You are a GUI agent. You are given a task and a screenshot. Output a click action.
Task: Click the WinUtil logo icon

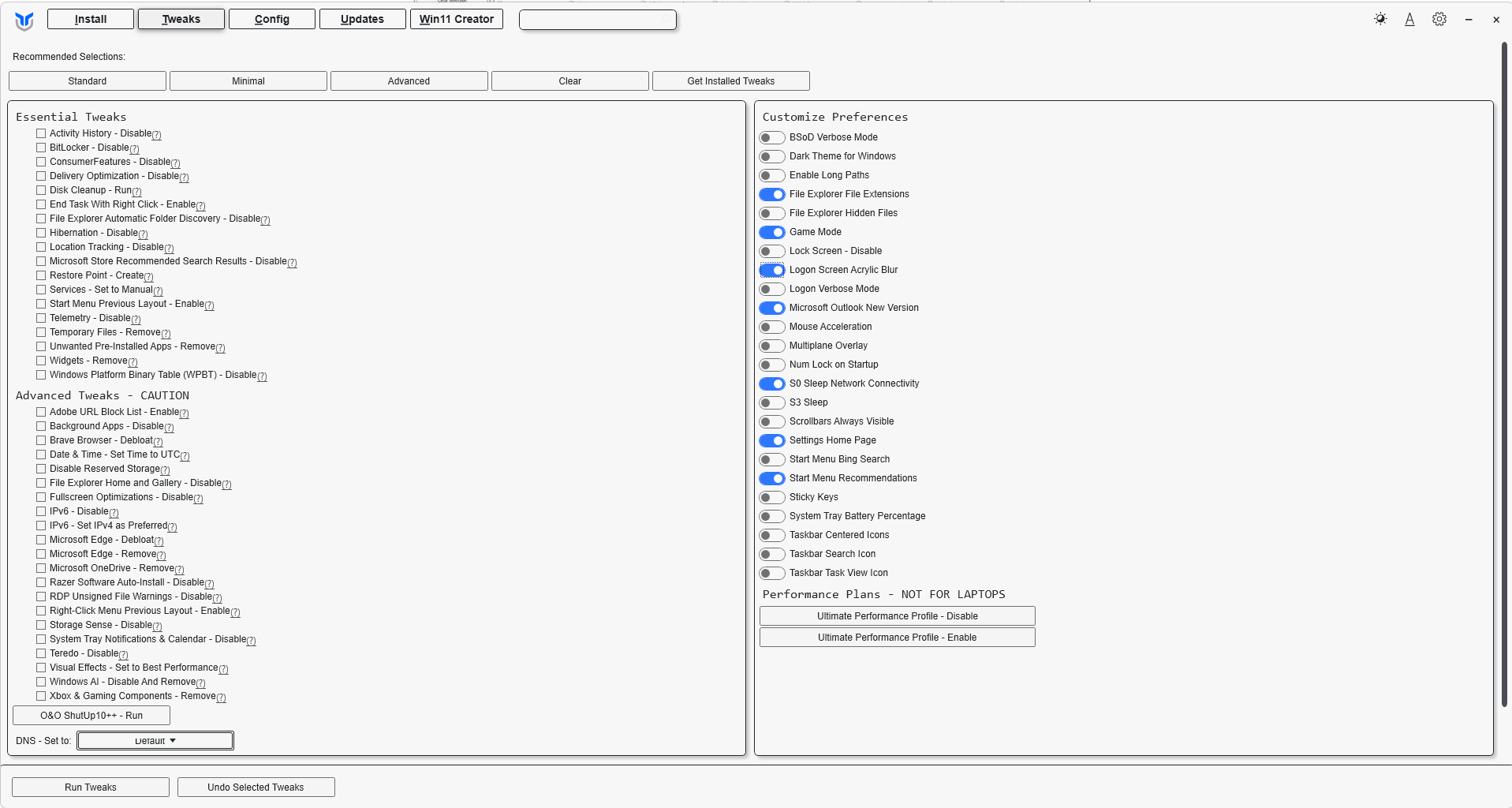[x=24, y=21]
